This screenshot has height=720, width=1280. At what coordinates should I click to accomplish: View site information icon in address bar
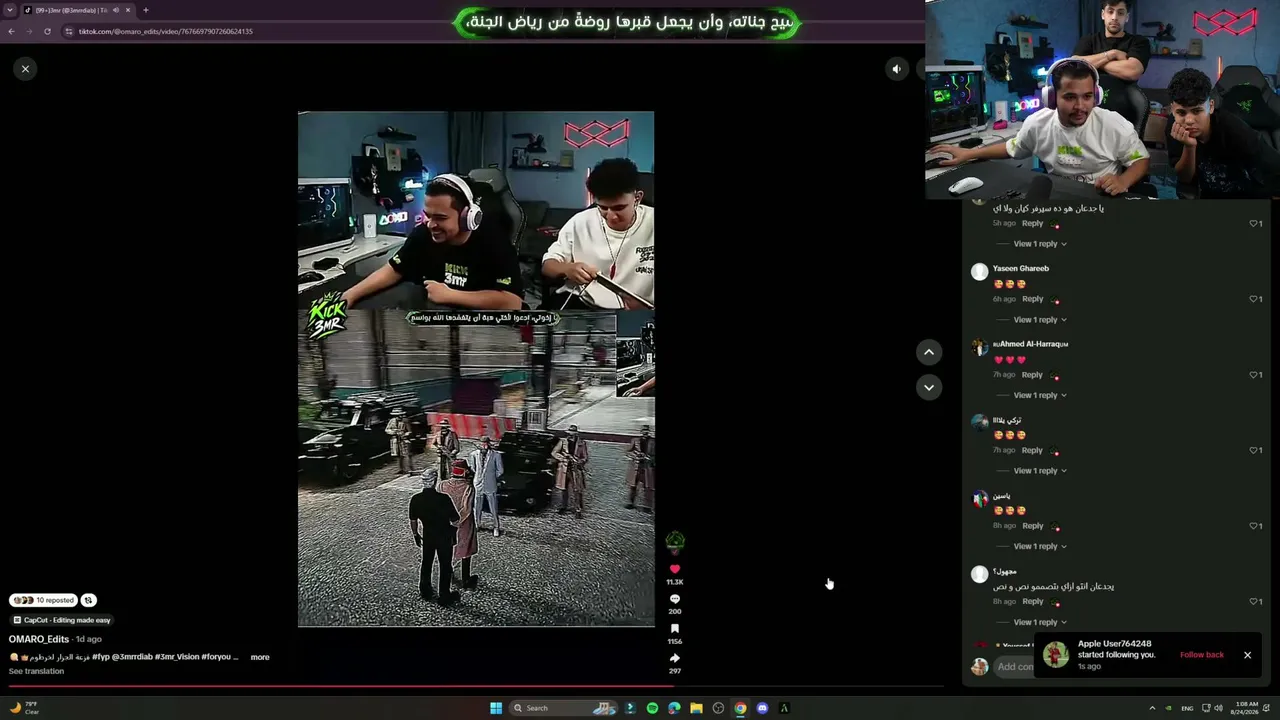pyautogui.click(x=69, y=31)
